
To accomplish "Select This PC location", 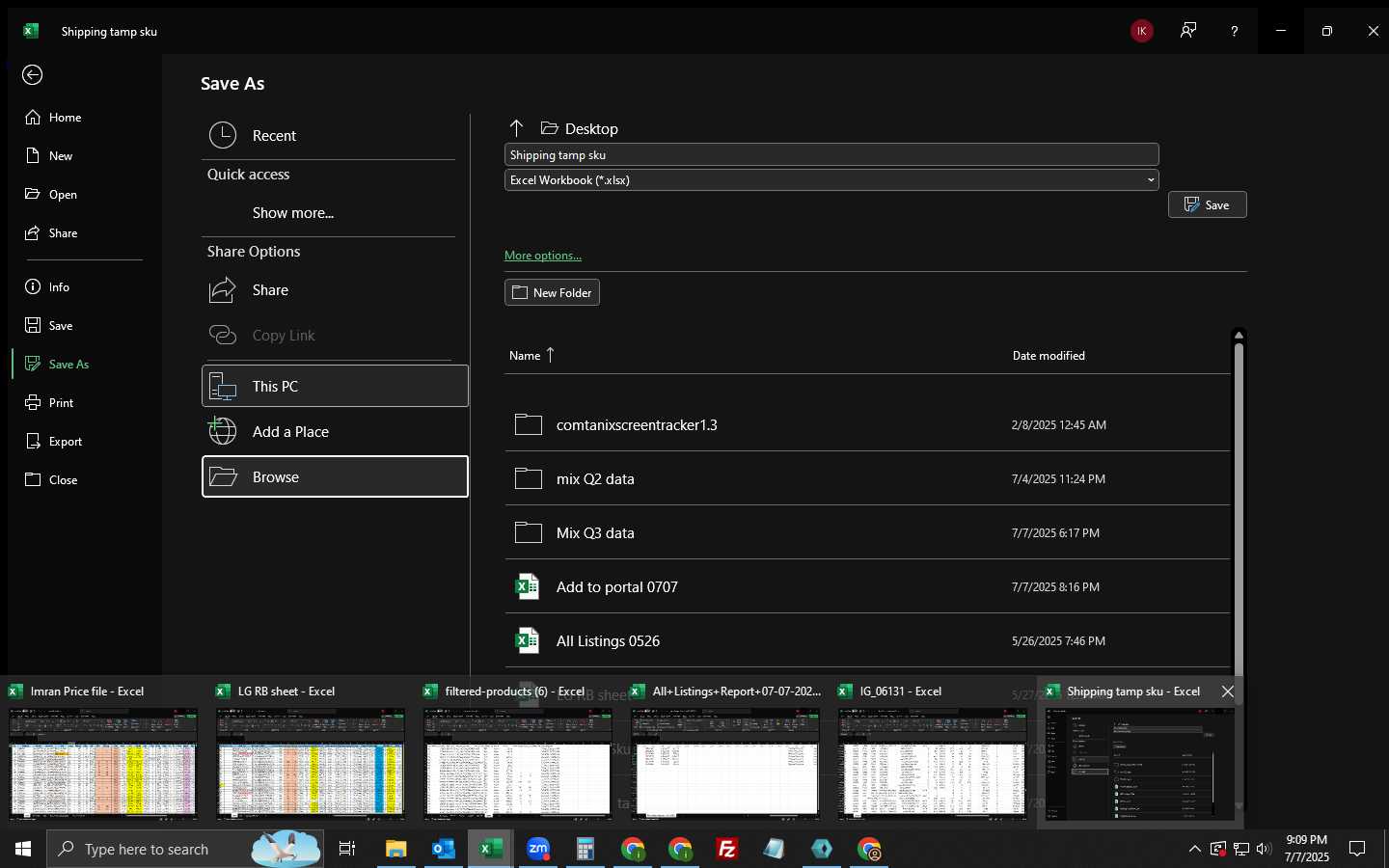I will (335, 386).
